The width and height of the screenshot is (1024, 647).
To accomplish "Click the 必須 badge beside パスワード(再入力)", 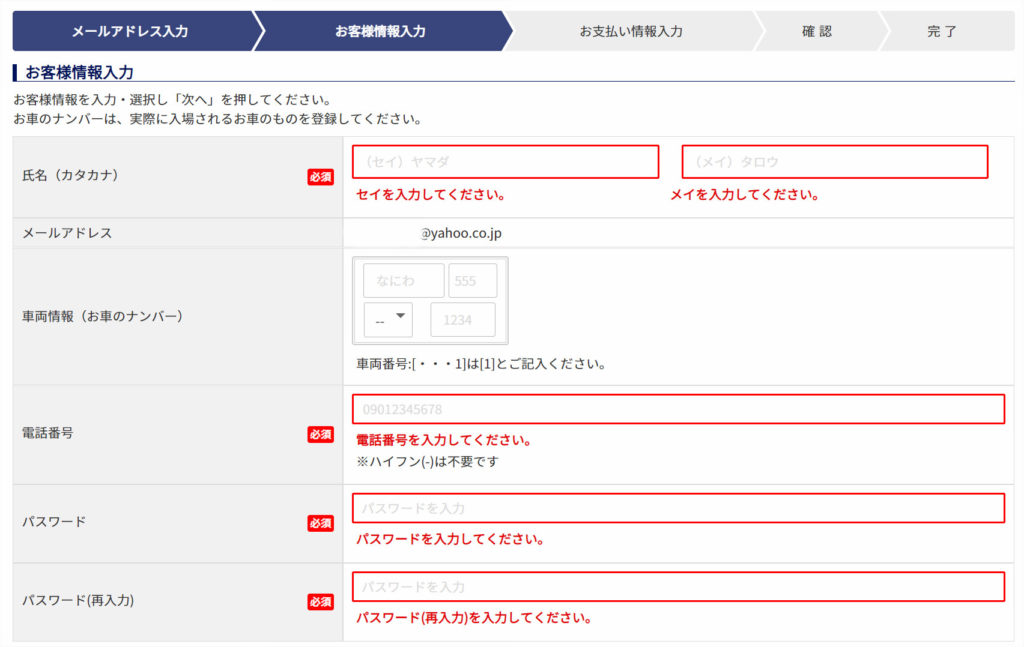I will [x=320, y=602].
